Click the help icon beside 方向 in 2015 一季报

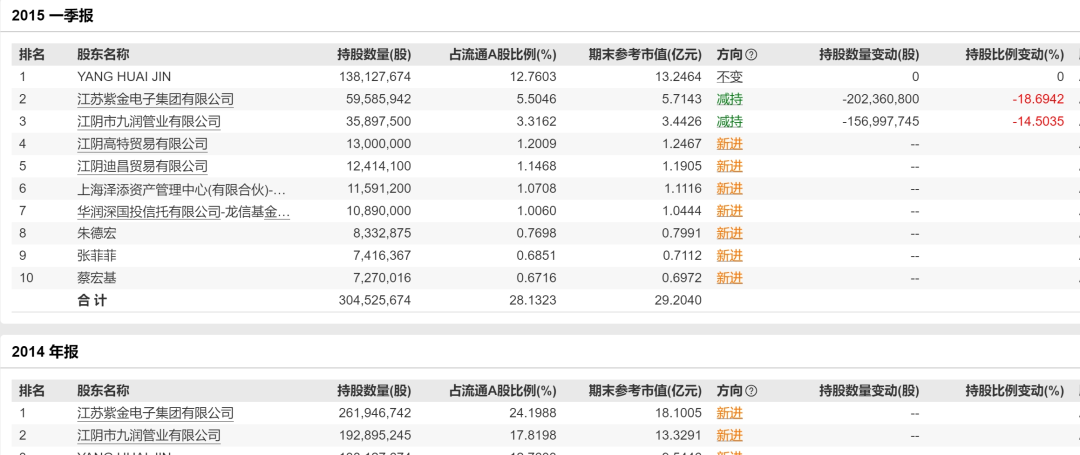pos(751,55)
